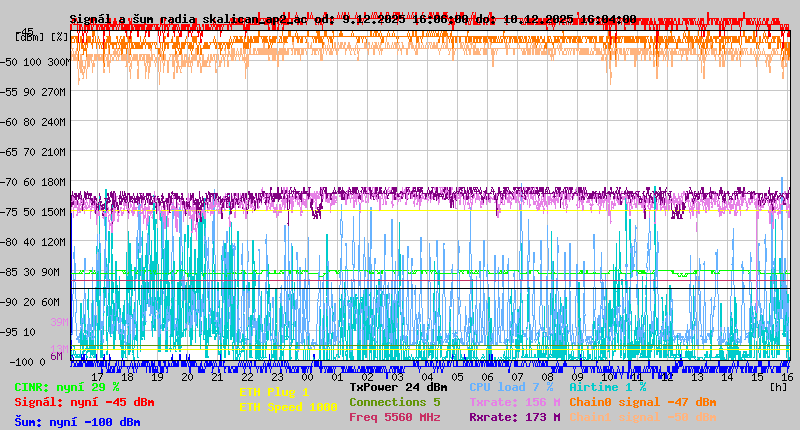Select hour label '21' on time axis
800x430 pixels.
[217, 377]
